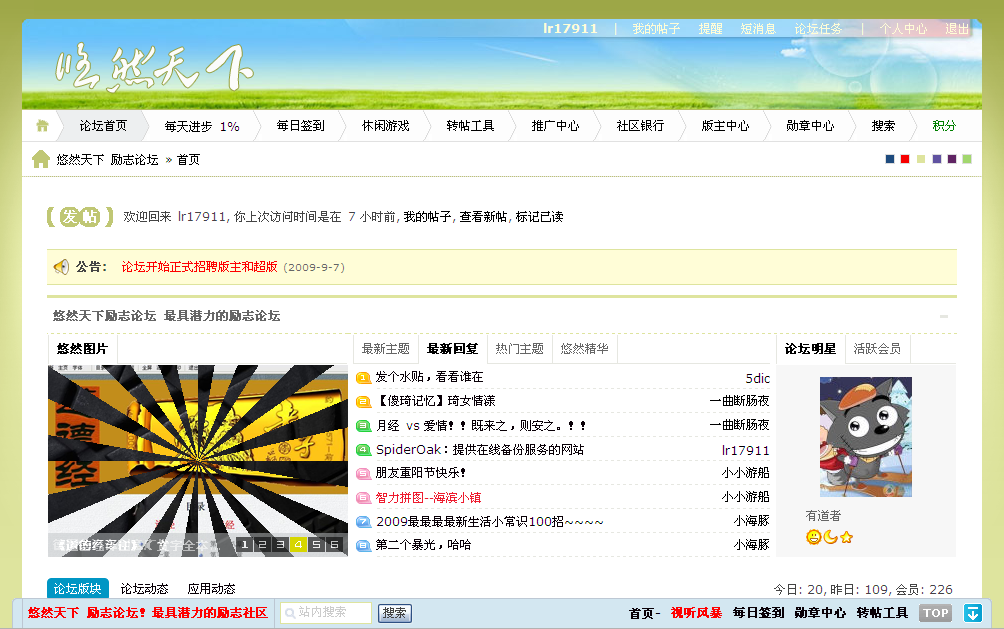Select the 热门主题 tab
Screen dimensions: 1004x629
[x=519, y=349]
